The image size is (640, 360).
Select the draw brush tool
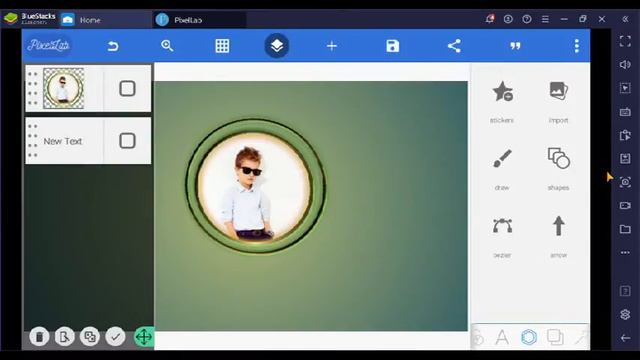502,158
